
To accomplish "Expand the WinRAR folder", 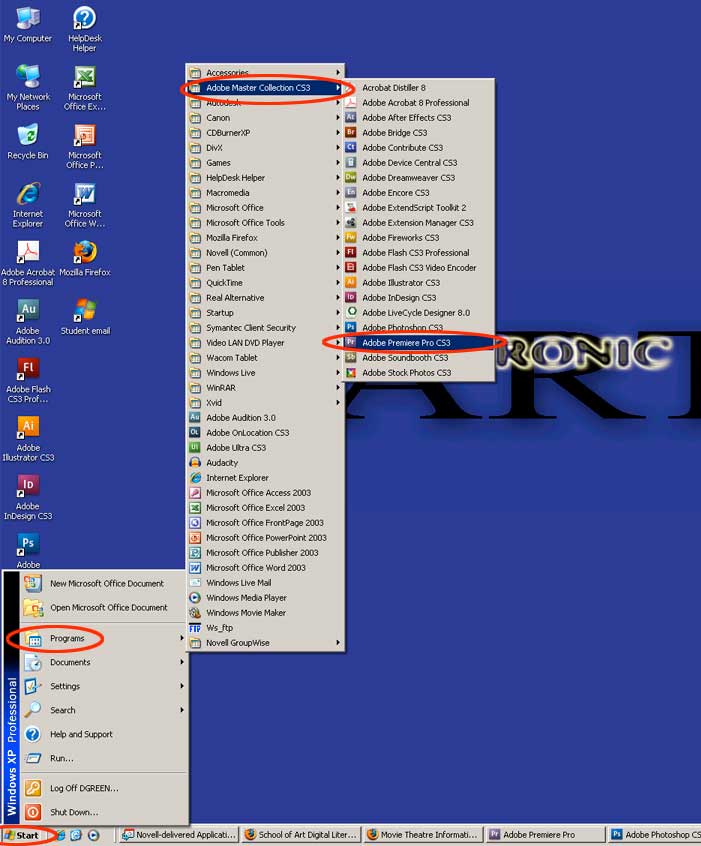I will [266, 387].
